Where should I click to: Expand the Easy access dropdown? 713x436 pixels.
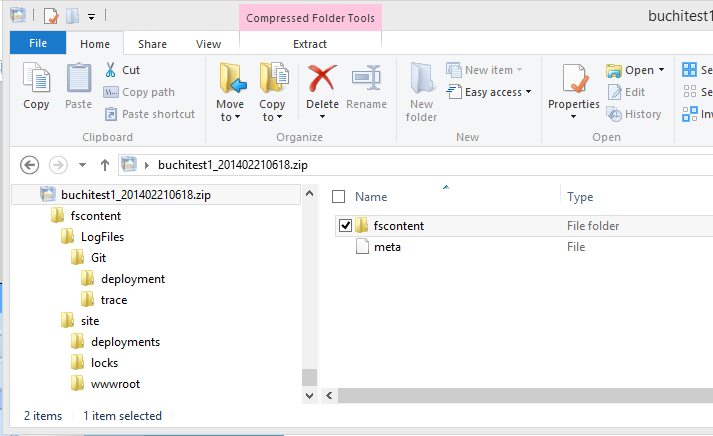pos(528,92)
